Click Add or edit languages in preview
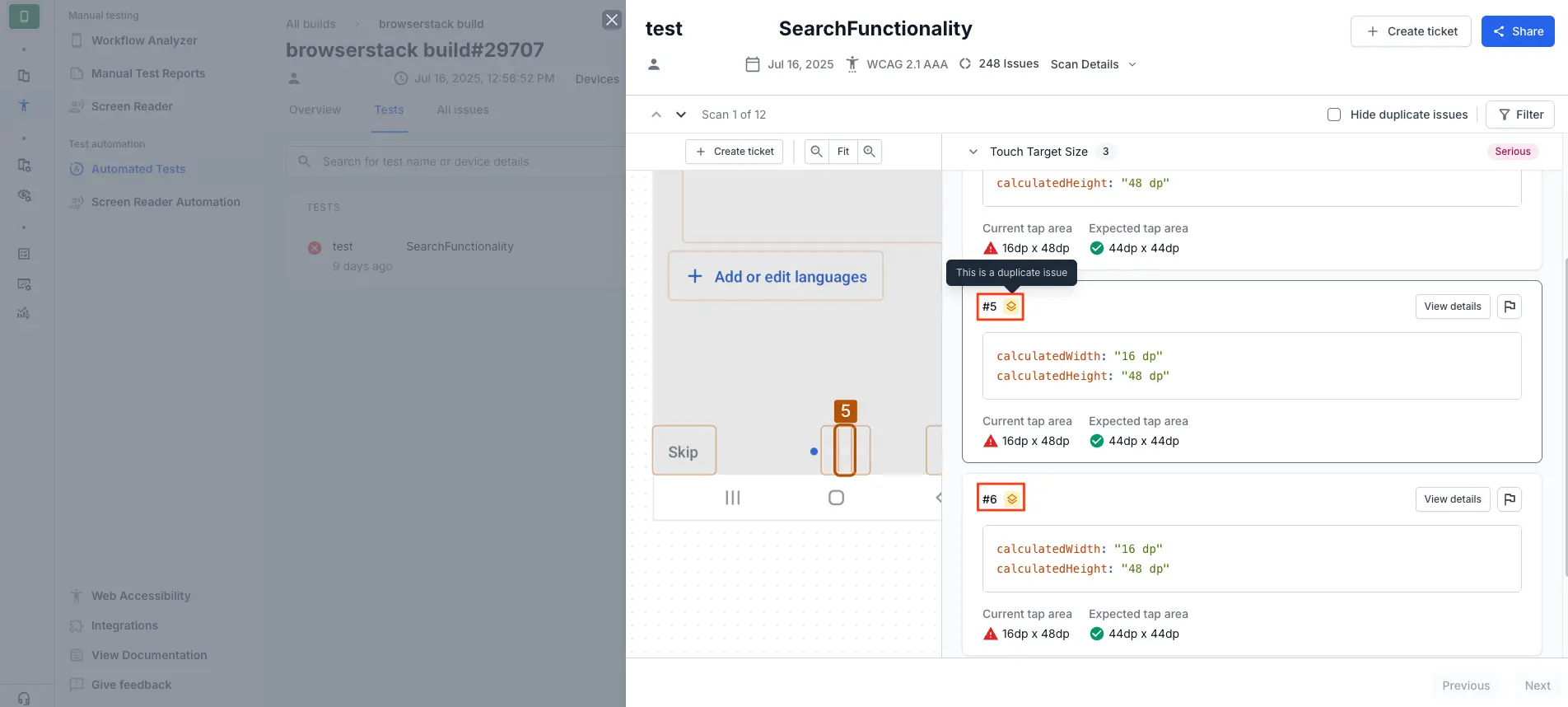1568x707 pixels. pyautogui.click(x=776, y=277)
